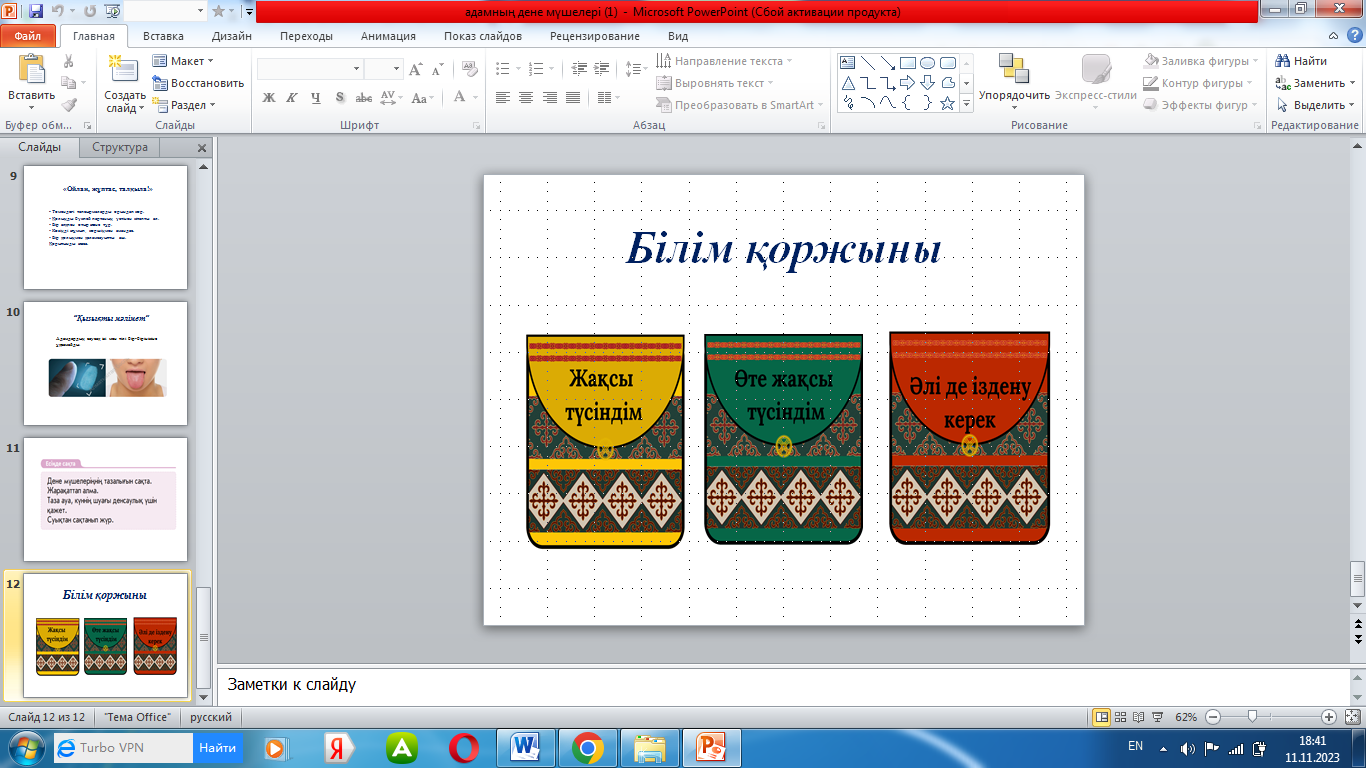
Task: Click the Clear Formatting eraser icon
Action: [x=469, y=69]
